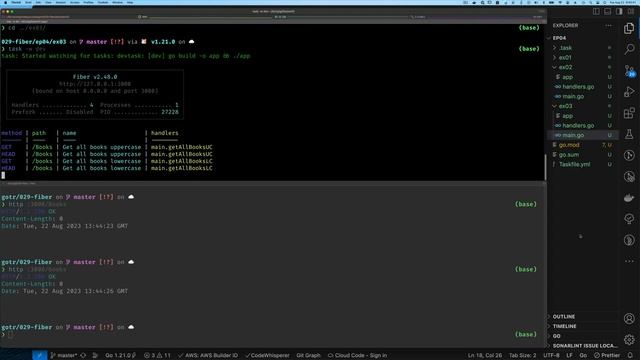Click top terminal scrollbar
This screenshot has height=360, width=640.
[x=545, y=167]
